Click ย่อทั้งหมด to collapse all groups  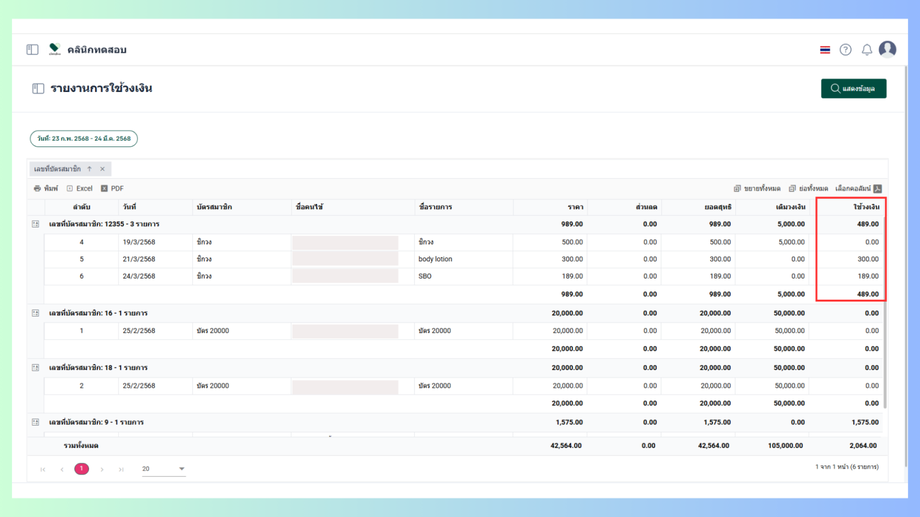pyautogui.click(x=809, y=188)
